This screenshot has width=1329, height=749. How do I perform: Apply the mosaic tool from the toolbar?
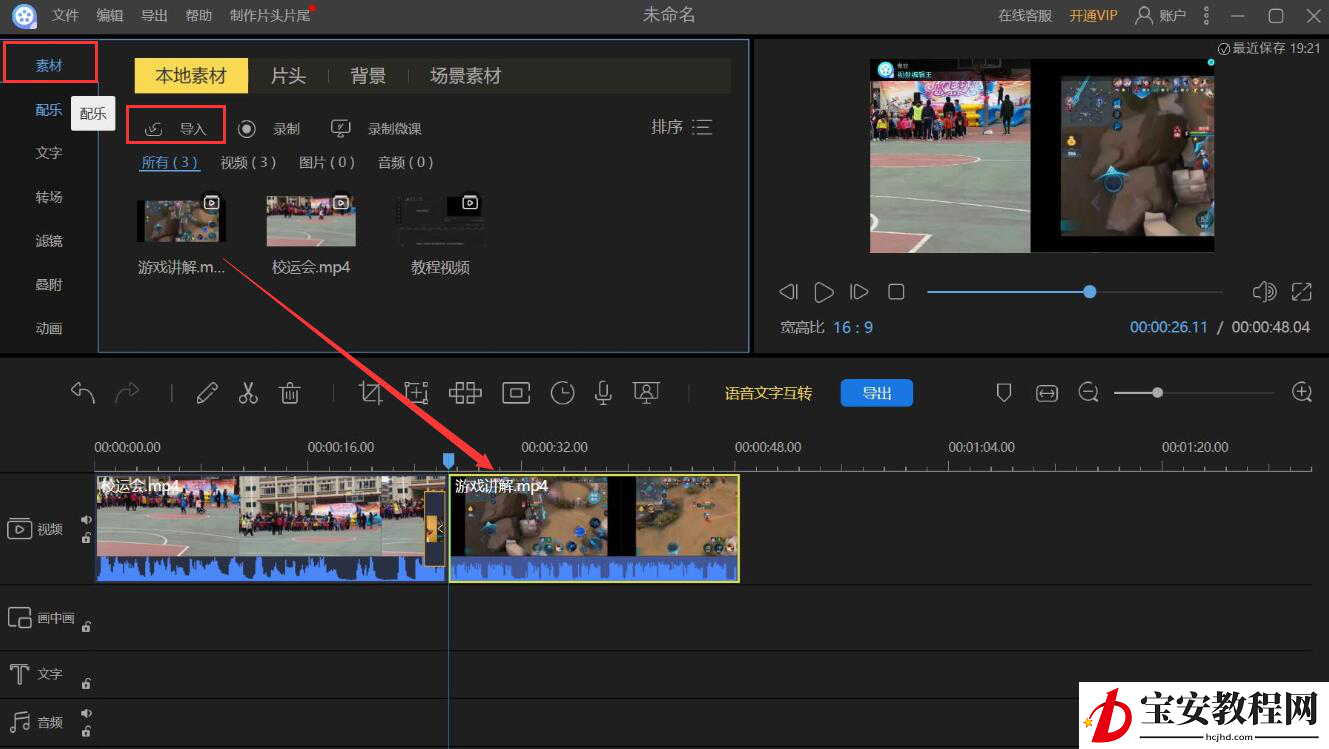465,393
